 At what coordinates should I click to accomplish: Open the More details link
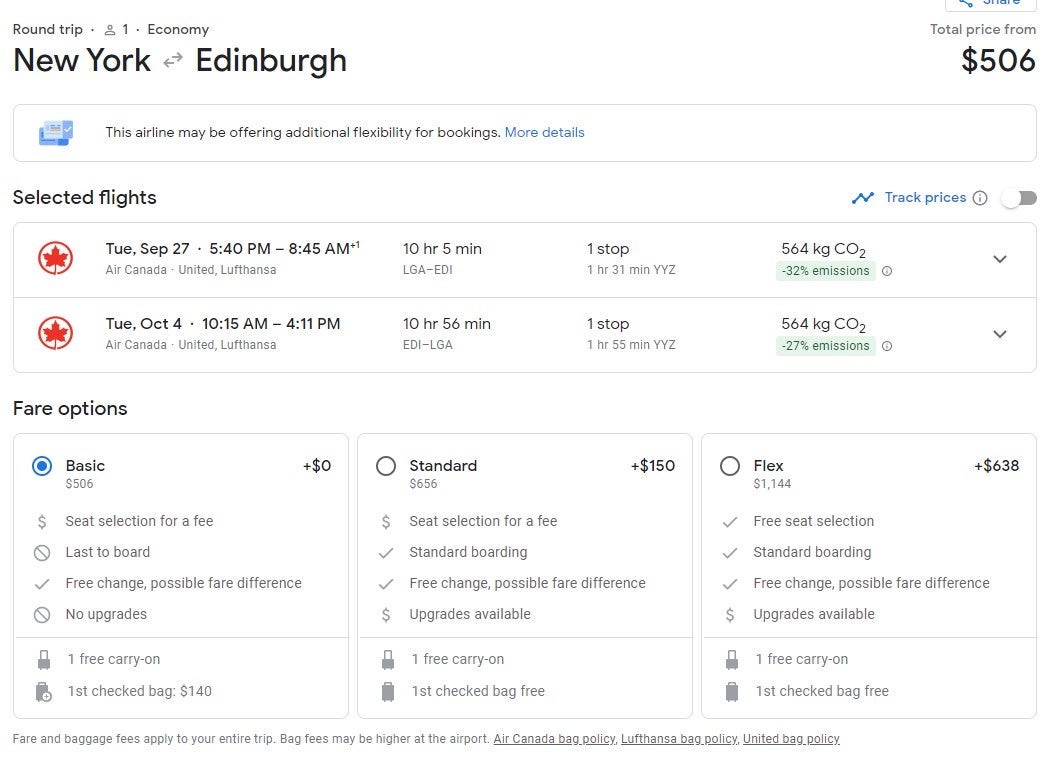(x=544, y=132)
